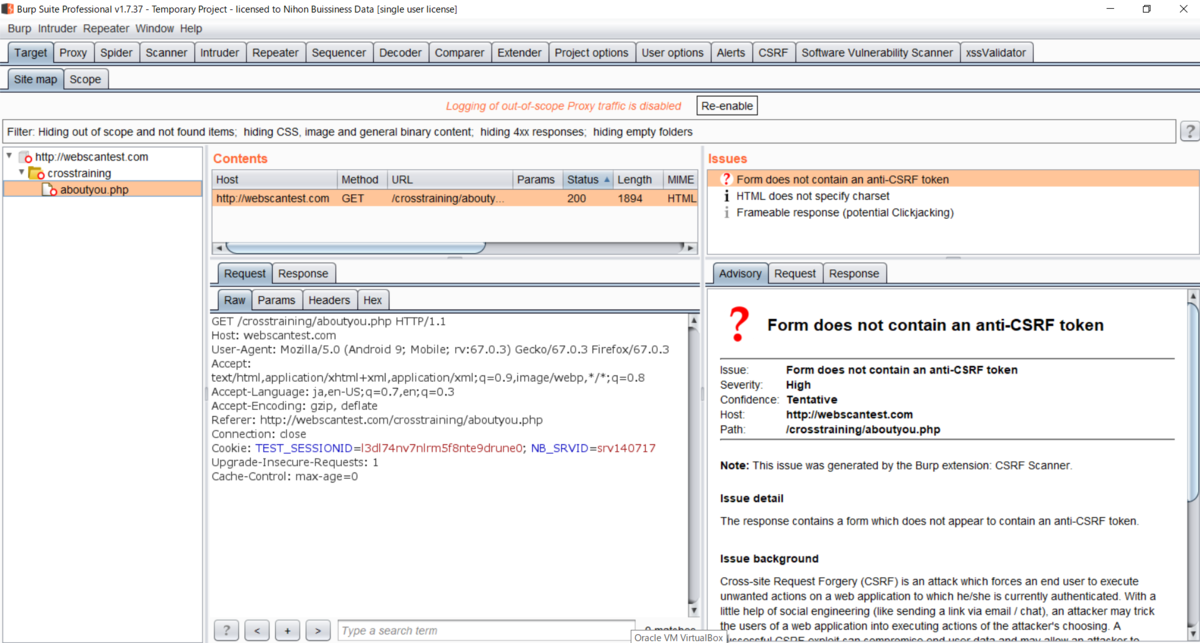Select the Params view tab

(276, 300)
